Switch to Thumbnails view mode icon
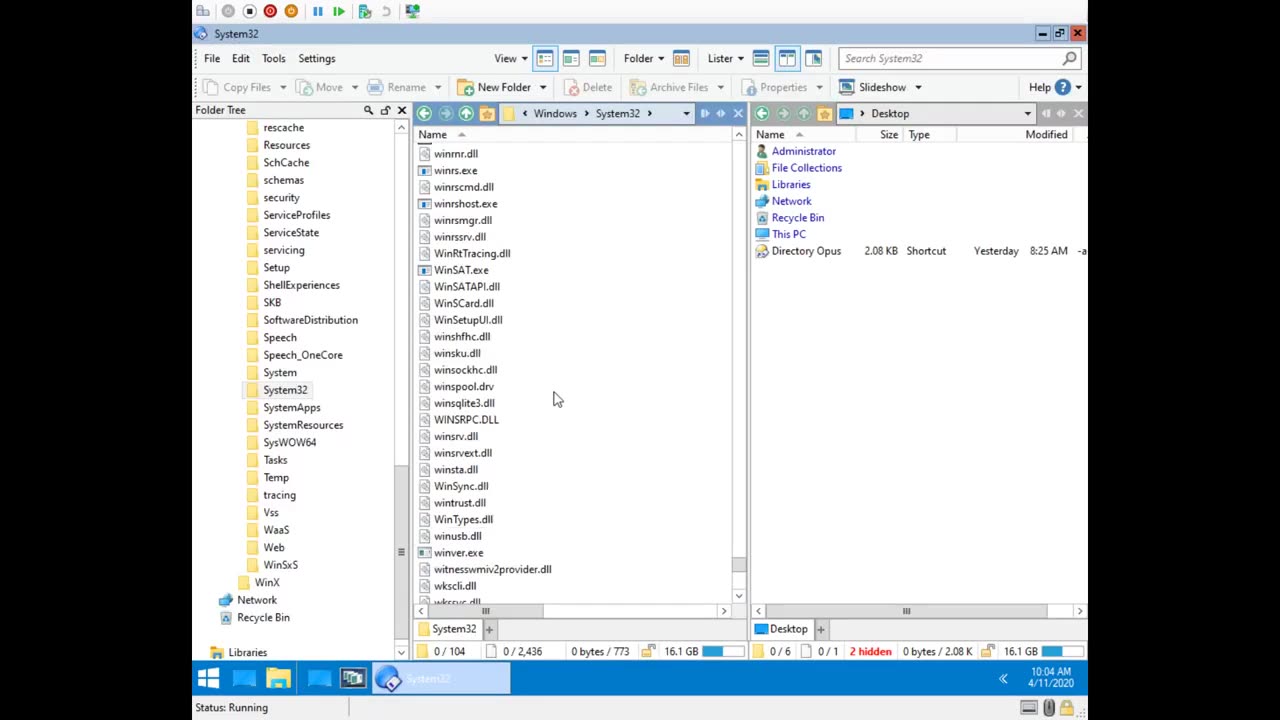 [x=597, y=58]
